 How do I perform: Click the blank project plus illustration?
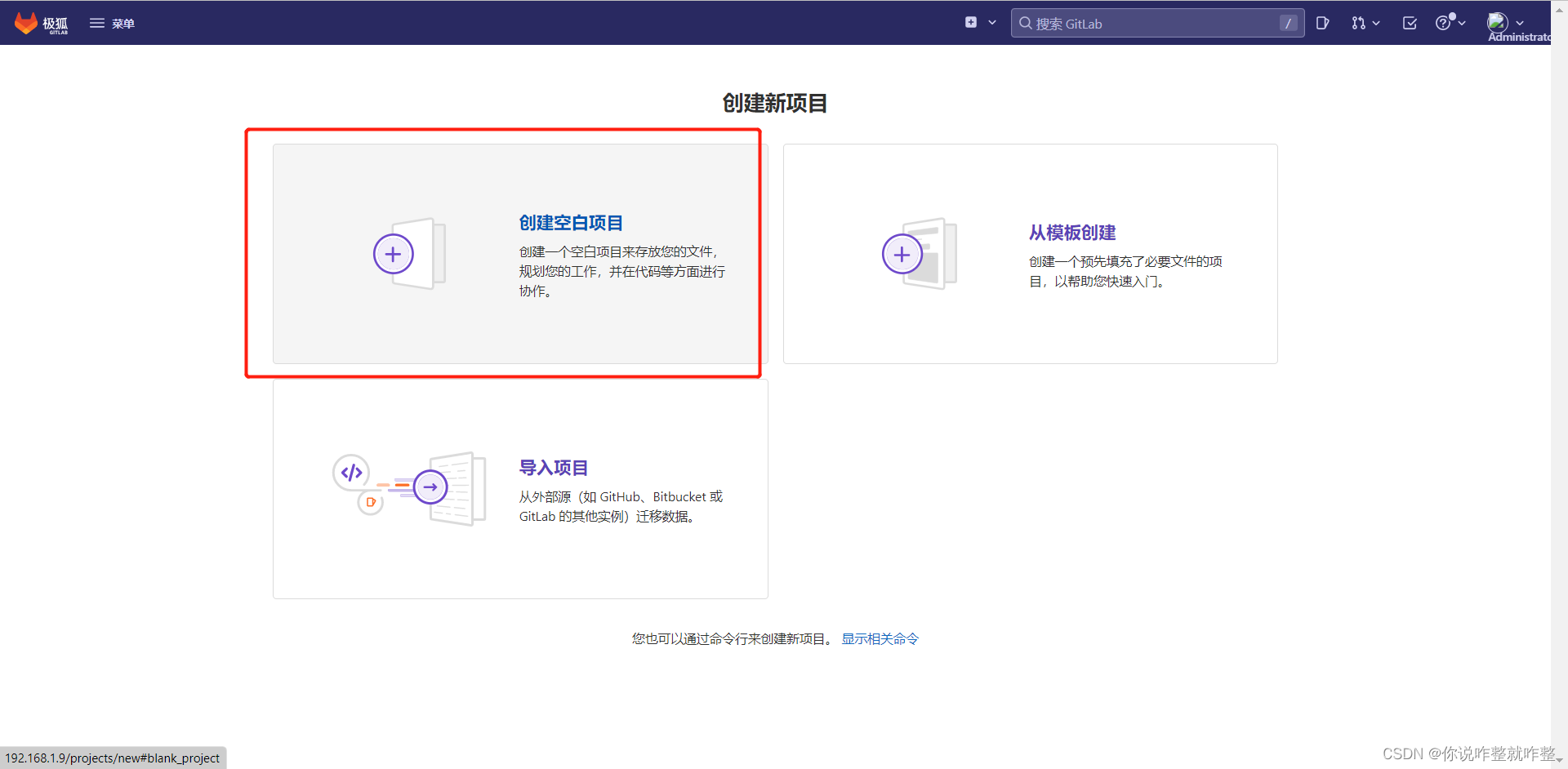pos(410,254)
